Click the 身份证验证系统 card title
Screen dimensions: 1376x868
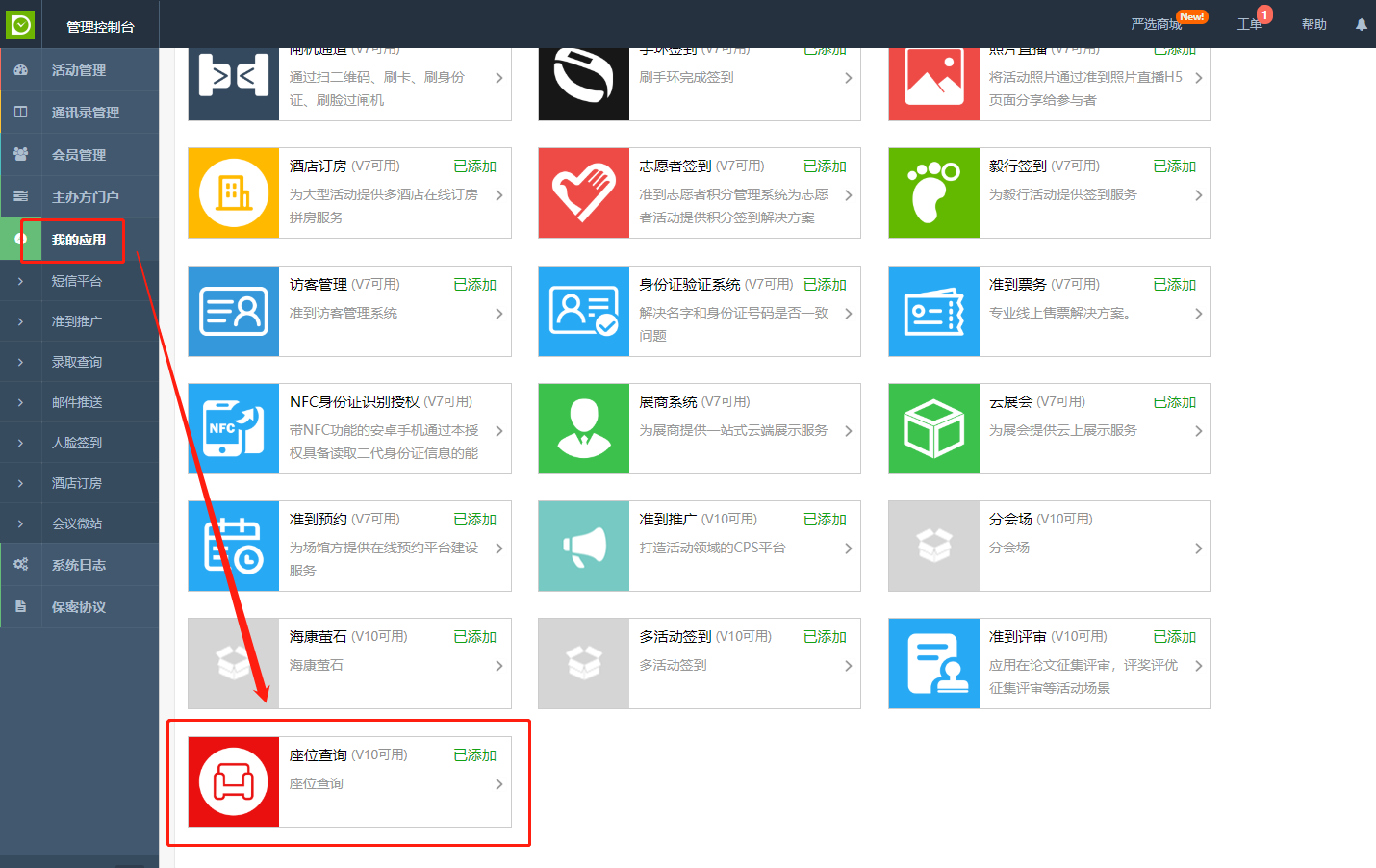(x=690, y=285)
